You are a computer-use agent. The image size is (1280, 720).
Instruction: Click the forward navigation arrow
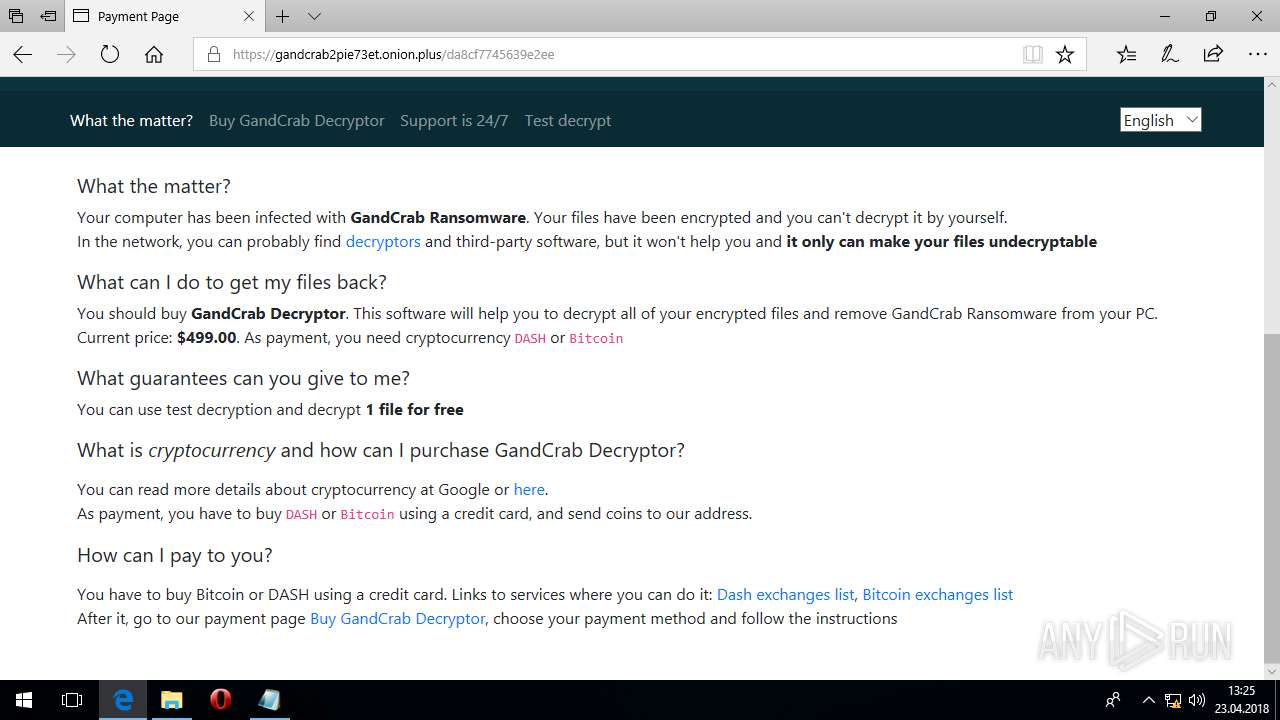click(x=66, y=55)
